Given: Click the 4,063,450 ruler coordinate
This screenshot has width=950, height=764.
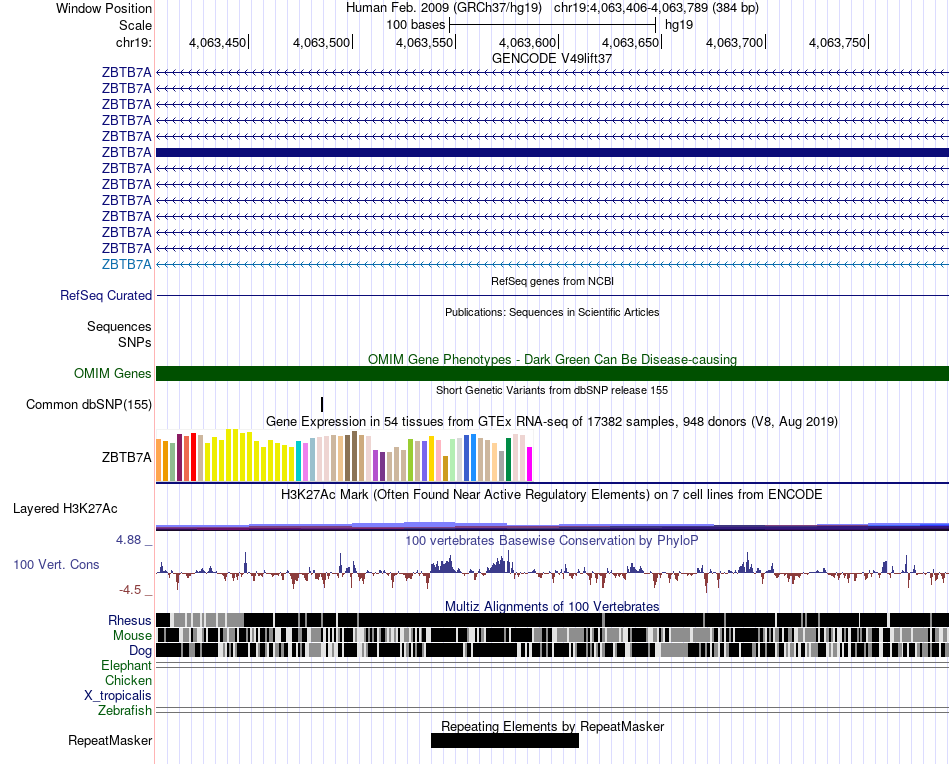Looking at the screenshot, I should 218,43.
